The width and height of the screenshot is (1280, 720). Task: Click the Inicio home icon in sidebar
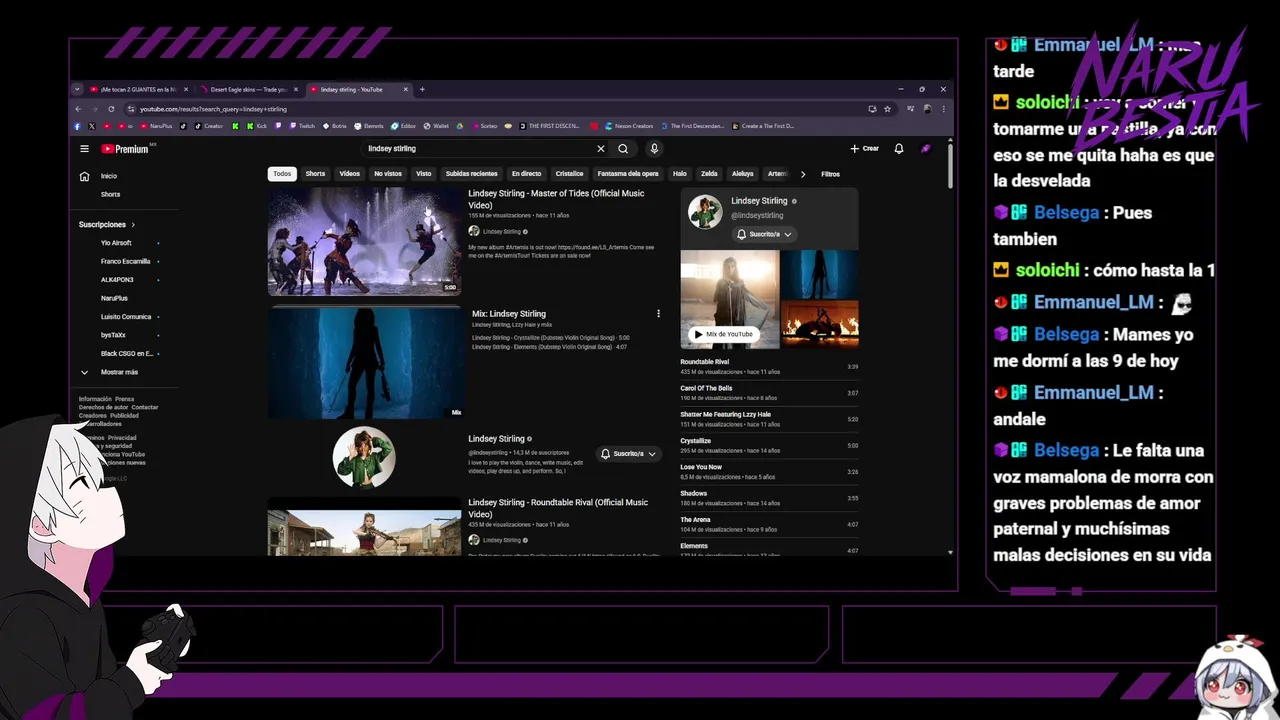pyautogui.click(x=84, y=176)
